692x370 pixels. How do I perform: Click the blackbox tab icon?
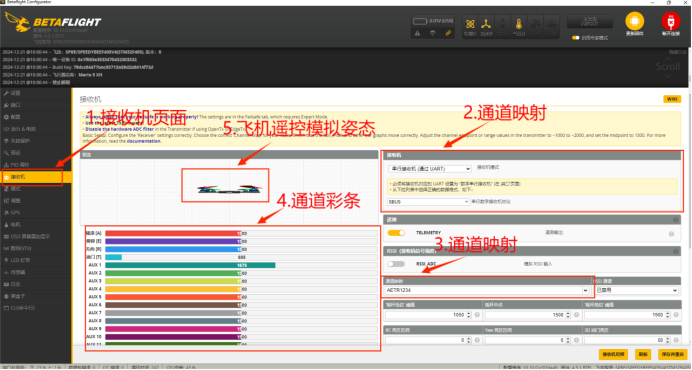click(x=6, y=296)
